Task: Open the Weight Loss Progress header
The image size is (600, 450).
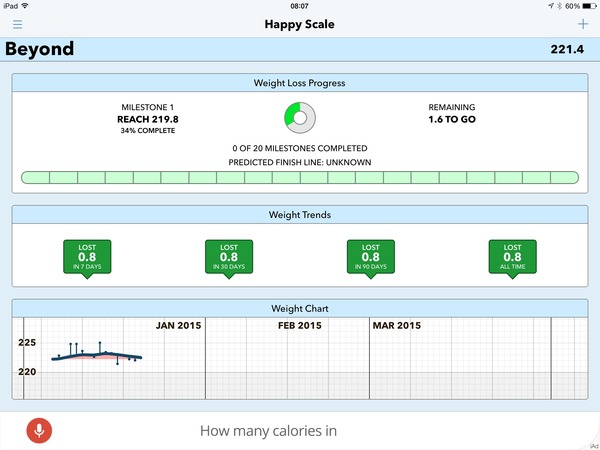Action: [x=300, y=83]
